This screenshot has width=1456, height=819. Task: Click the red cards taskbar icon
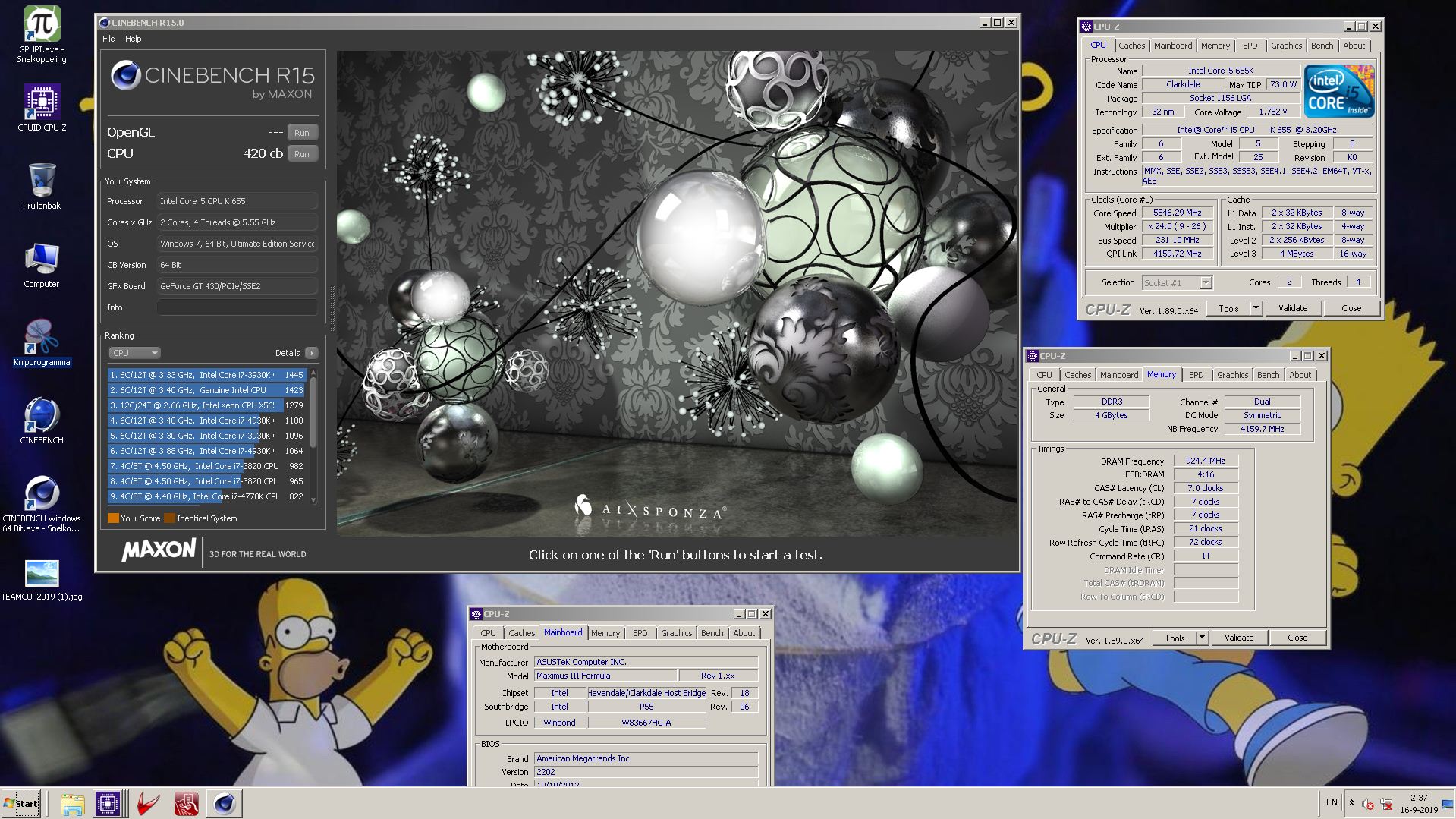[186, 804]
